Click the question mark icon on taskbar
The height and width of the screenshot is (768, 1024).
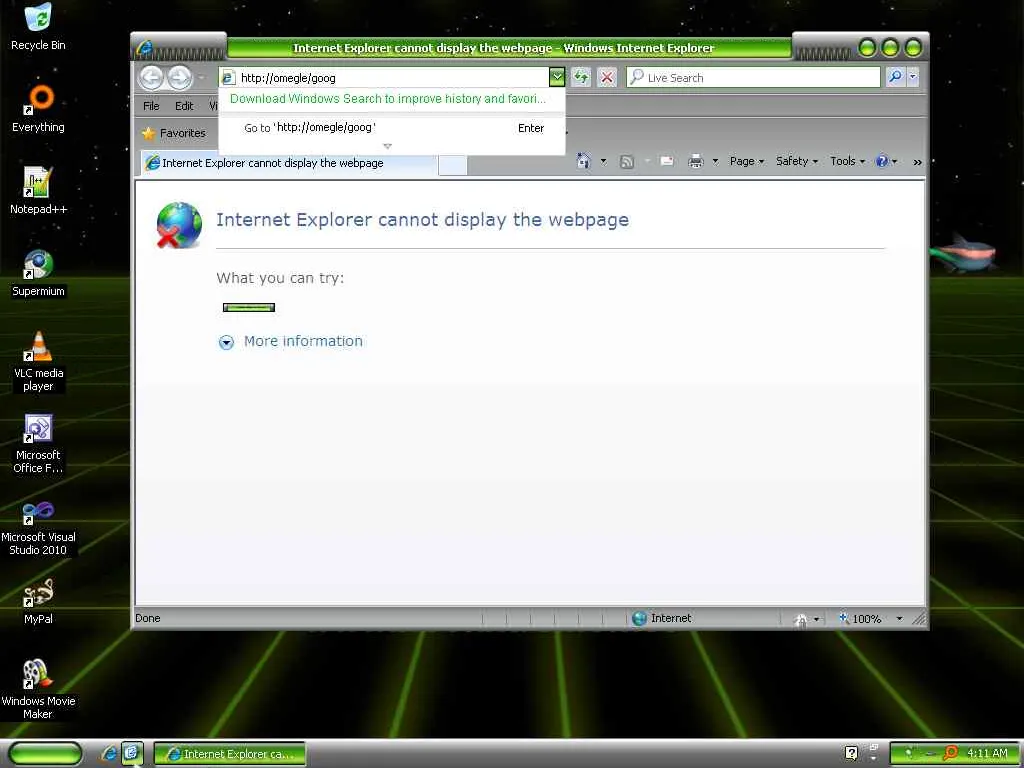coord(852,754)
